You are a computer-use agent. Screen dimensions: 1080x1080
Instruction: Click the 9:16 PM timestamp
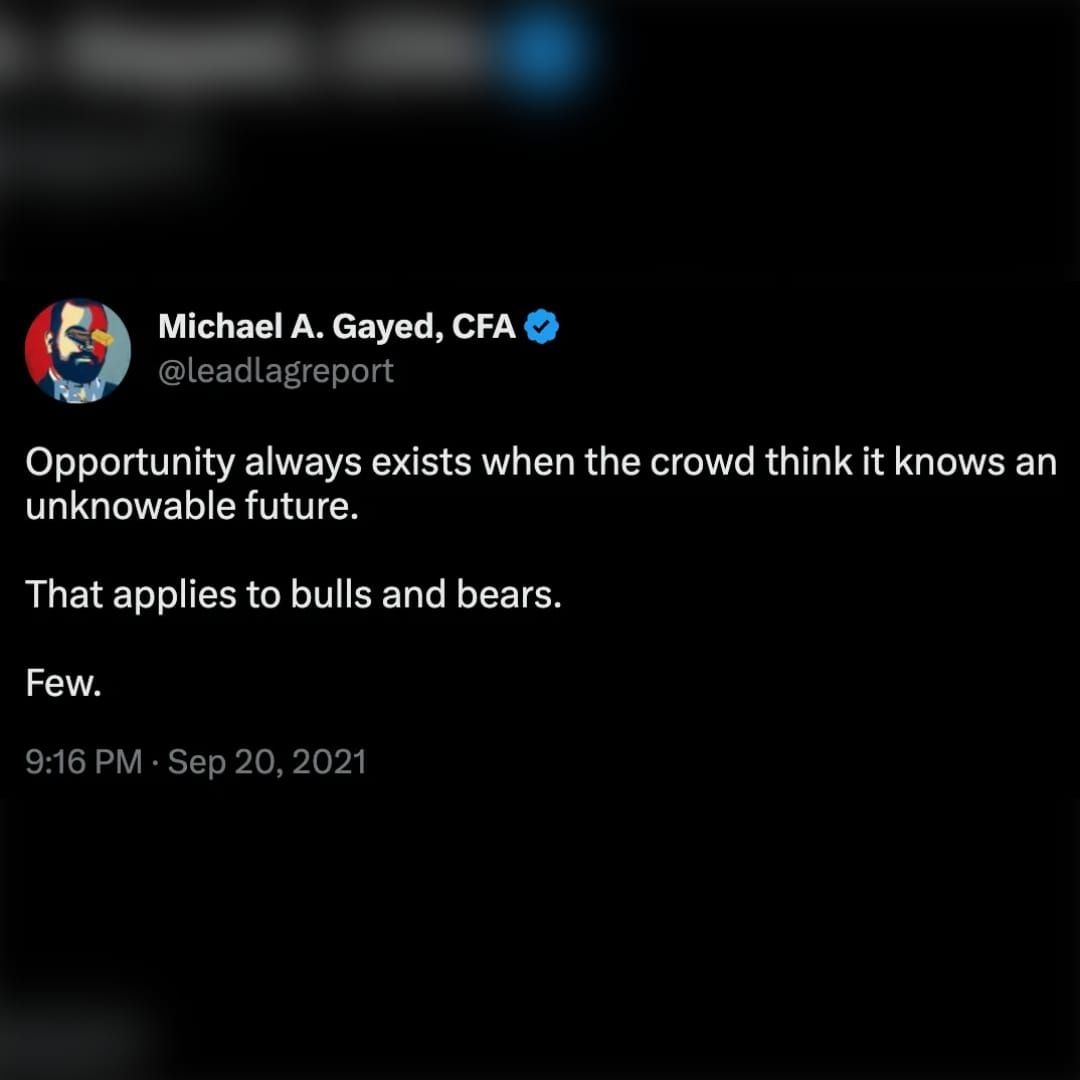click(83, 762)
